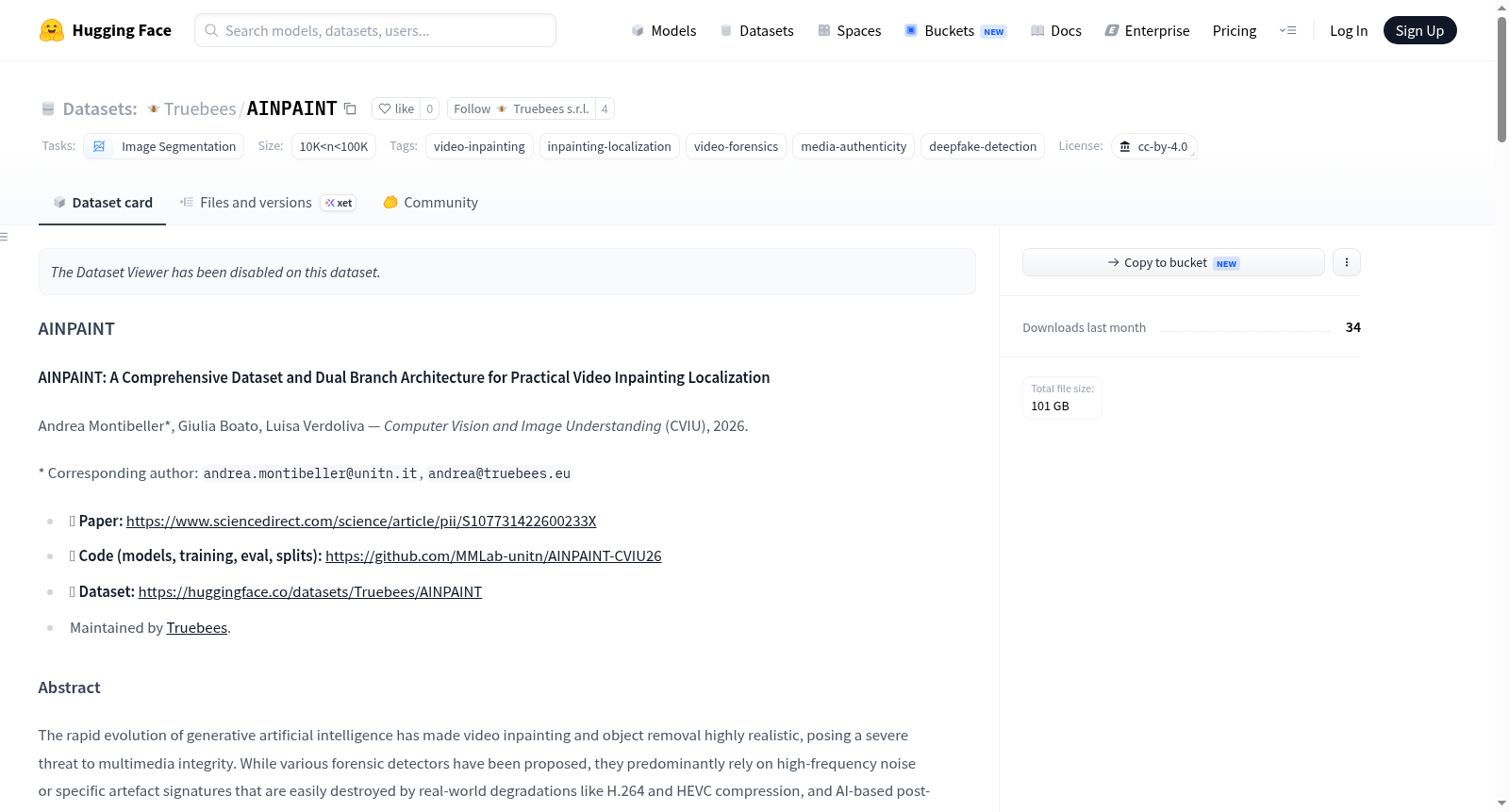This screenshot has width=1509, height=812.
Task: Open the Pricing page
Action: point(1235,30)
